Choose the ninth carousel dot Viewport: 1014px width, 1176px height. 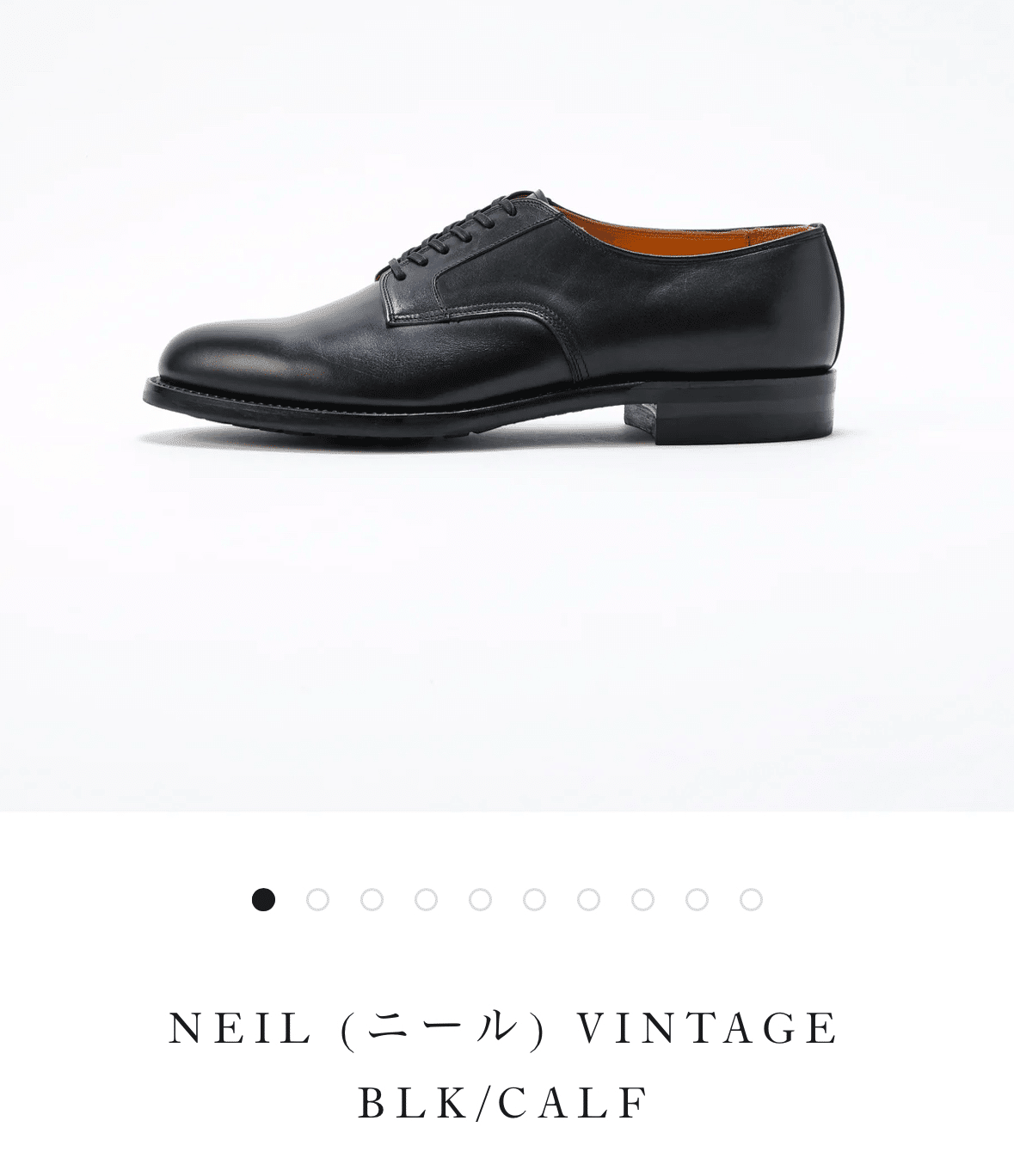tap(697, 900)
